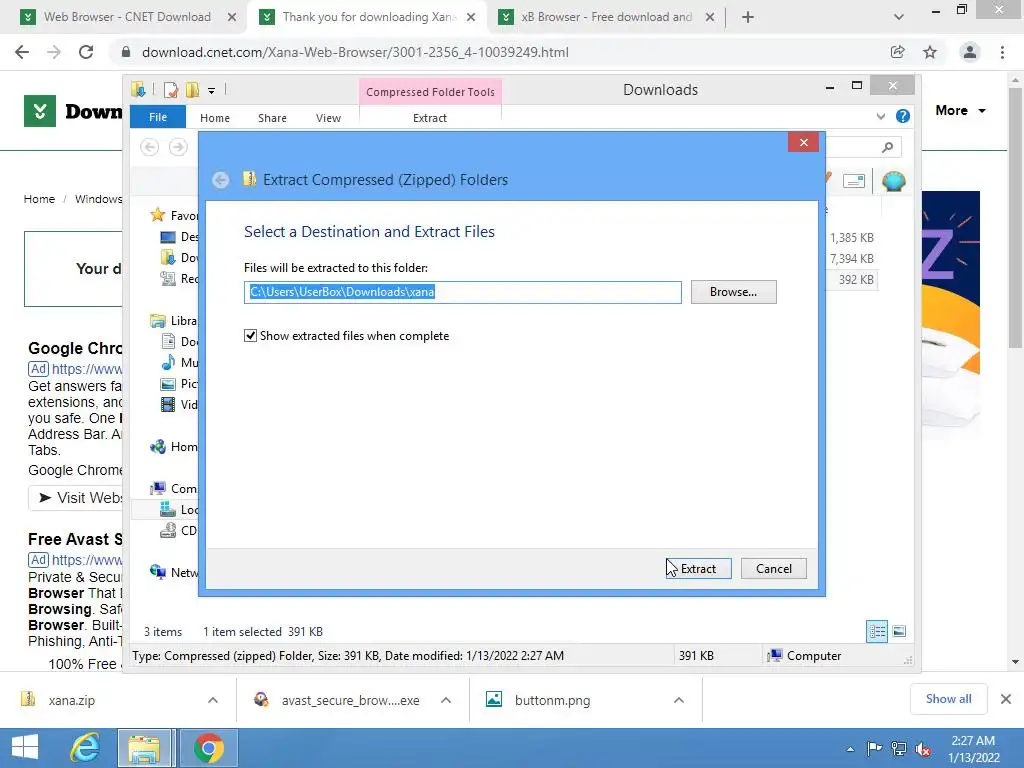Screen dimensions: 1024x768
Task: Click Show all downloads
Action: 948,699
